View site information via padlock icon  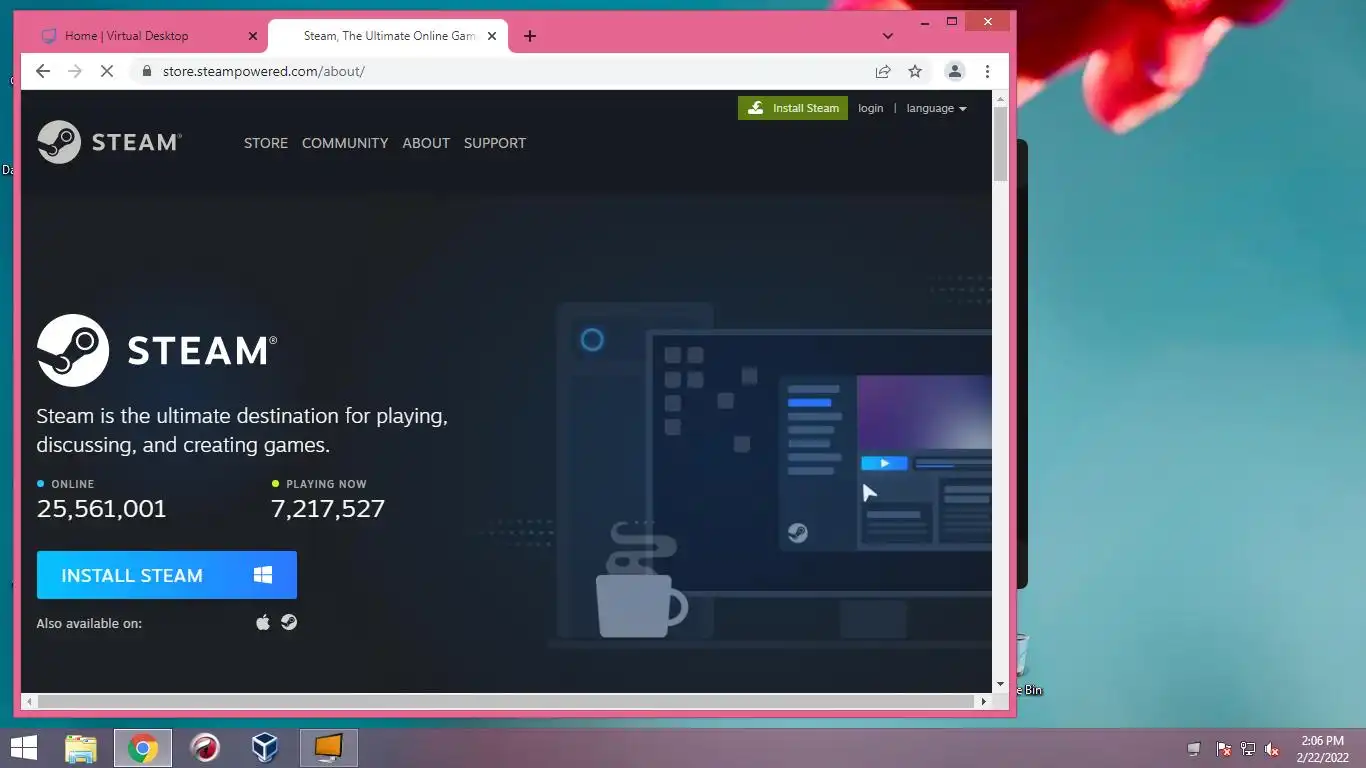[x=147, y=71]
